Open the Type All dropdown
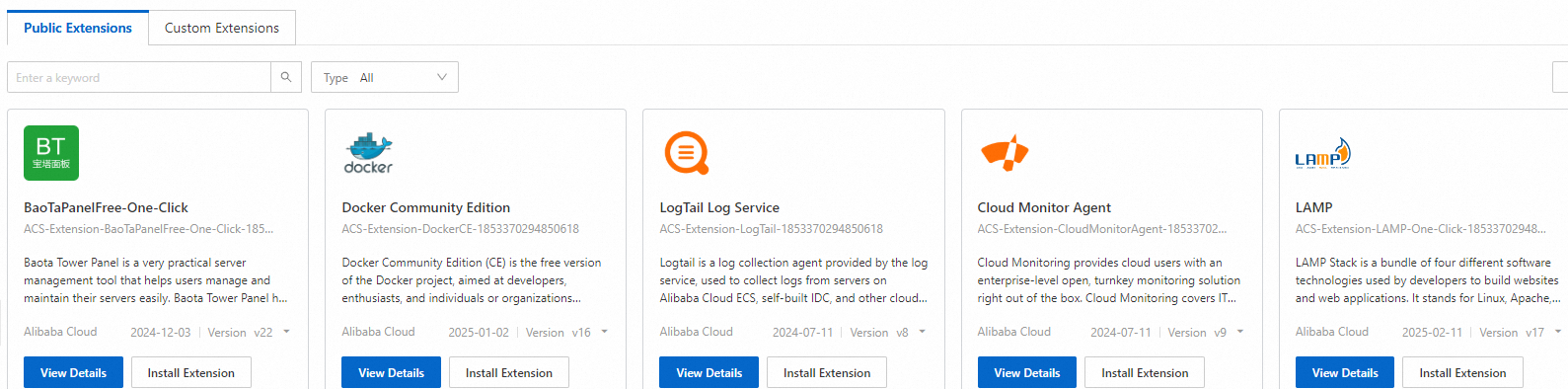The width and height of the screenshot is (1568, 389). (x=385, y=77)
